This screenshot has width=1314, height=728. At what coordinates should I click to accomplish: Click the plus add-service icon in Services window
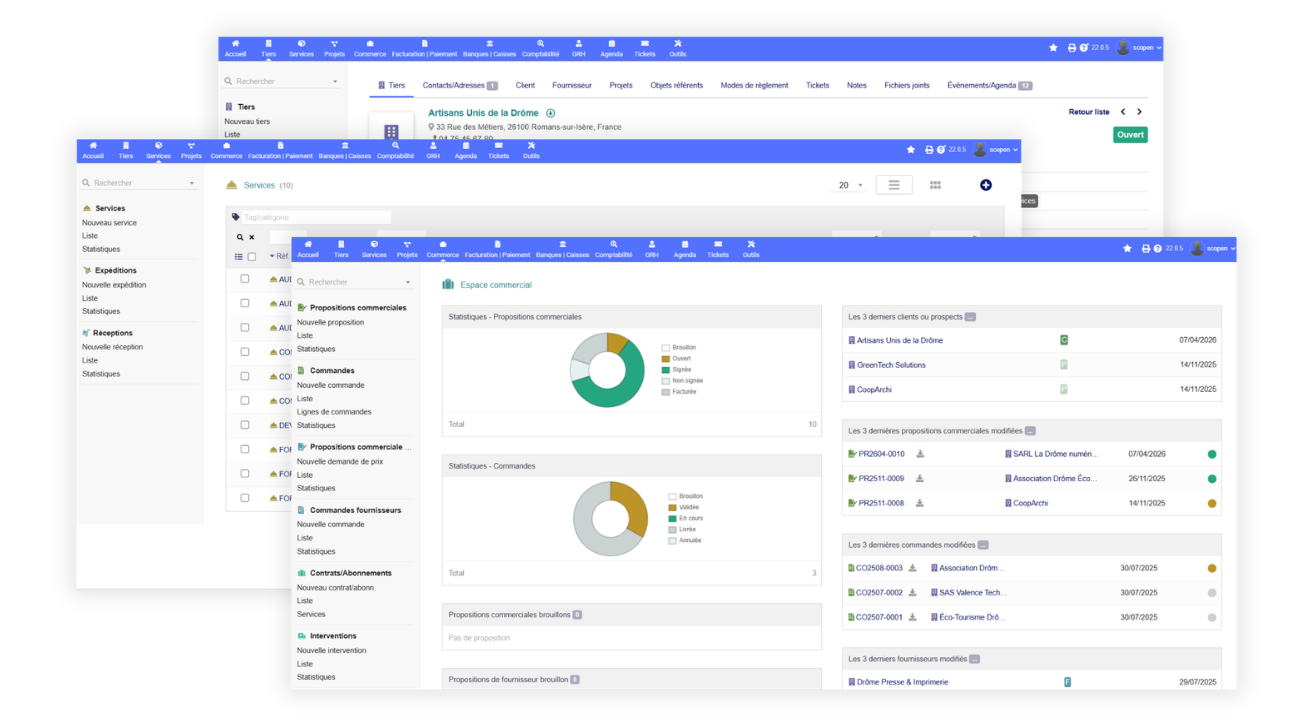pyautogui.click(x=986, y=185)
